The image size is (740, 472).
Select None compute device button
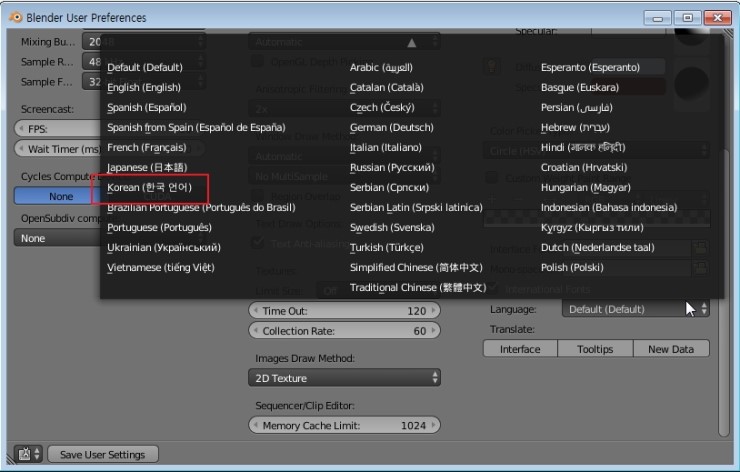pyautogui.click(x=56, y=196)
